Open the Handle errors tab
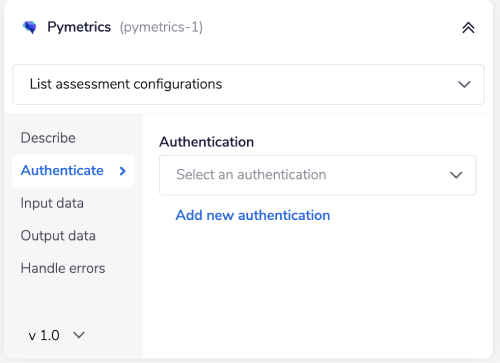Viewport: 500px width, 363px height. point(63,268)
